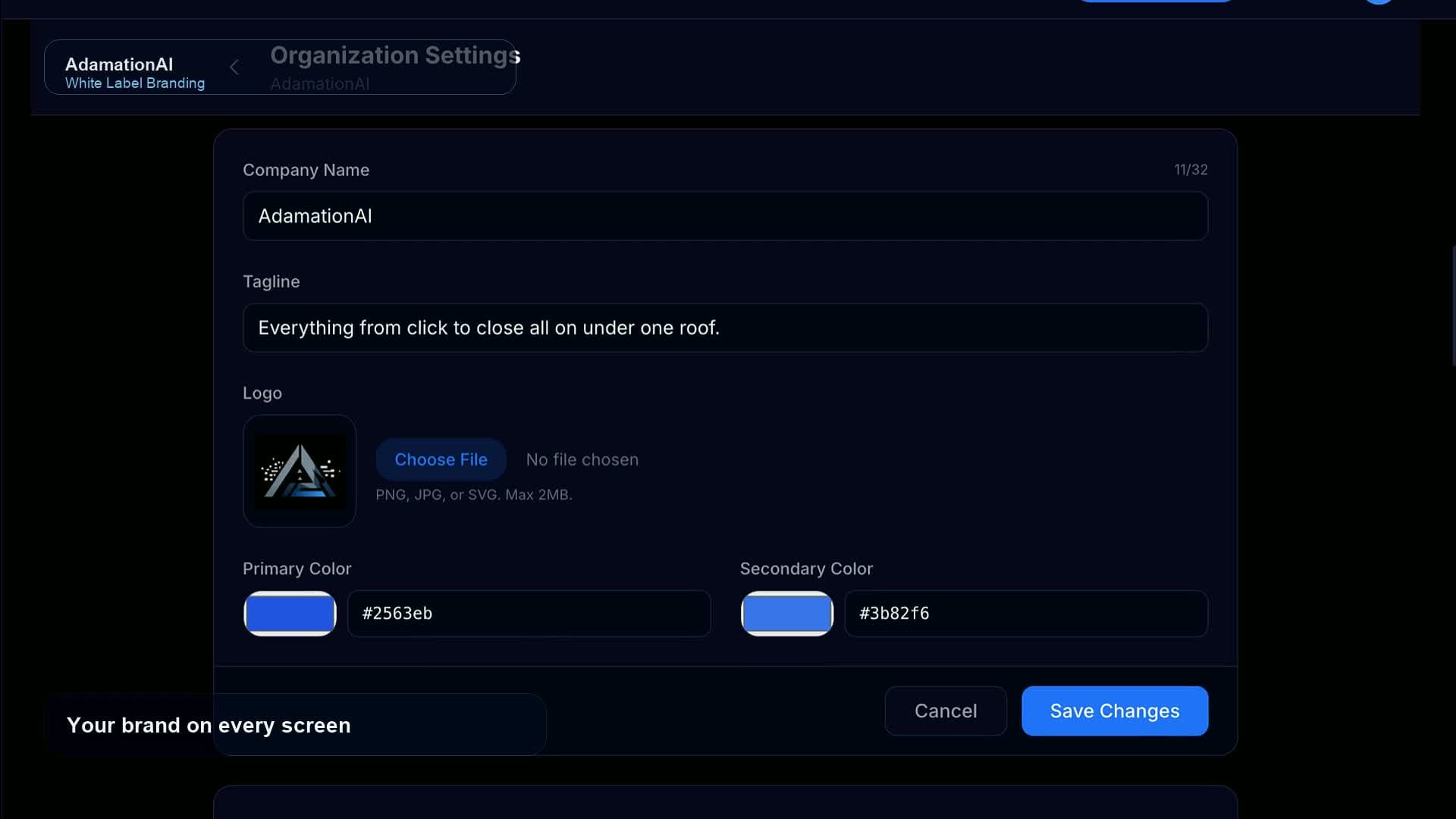Screen dimensions: 1456x819
Task: Click Save Changes button
Action: (x=1115, y=711)
